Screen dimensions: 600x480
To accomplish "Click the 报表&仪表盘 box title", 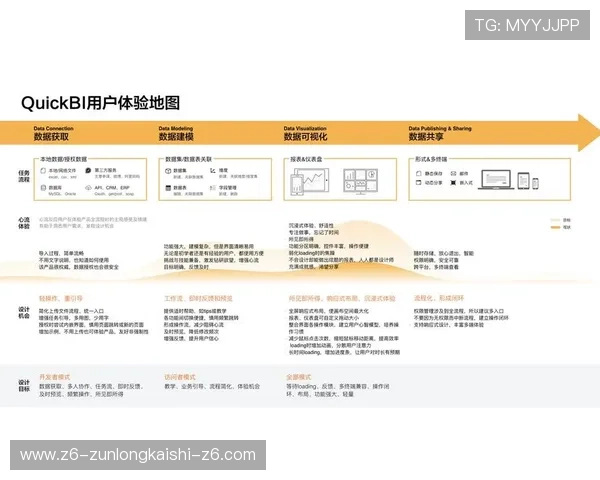I will (x=306, y=159).
